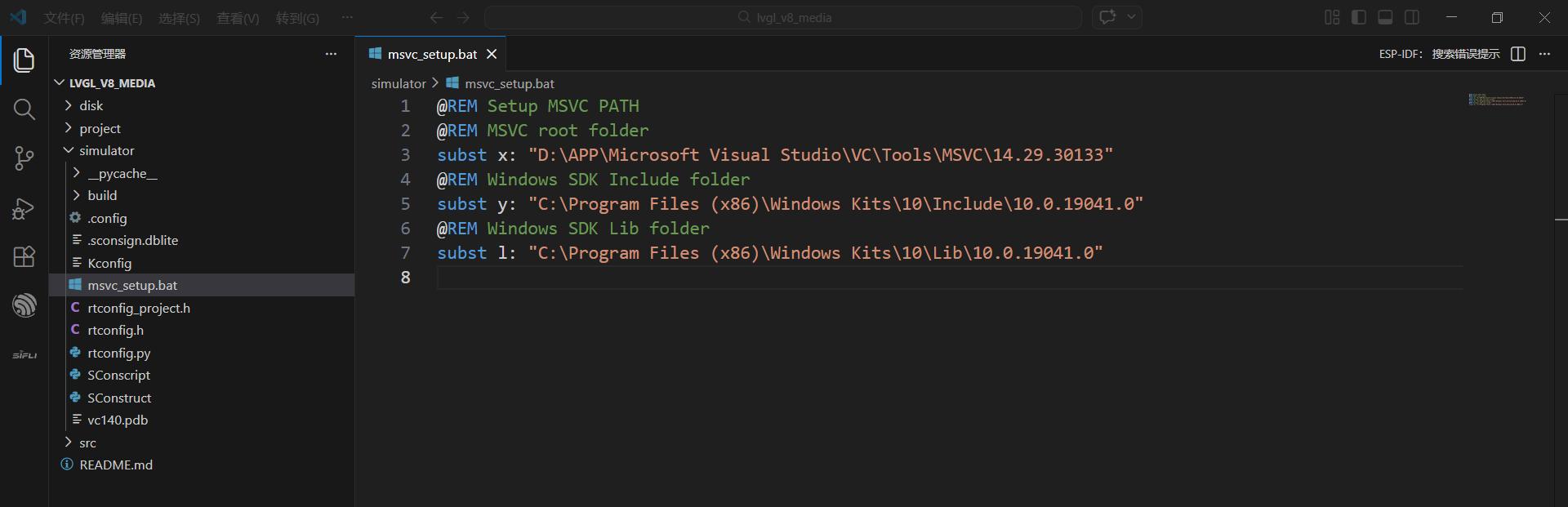1568x507 pixels.
Task: Toggle the secondary side bar
Action: (x=1412, y=17)
